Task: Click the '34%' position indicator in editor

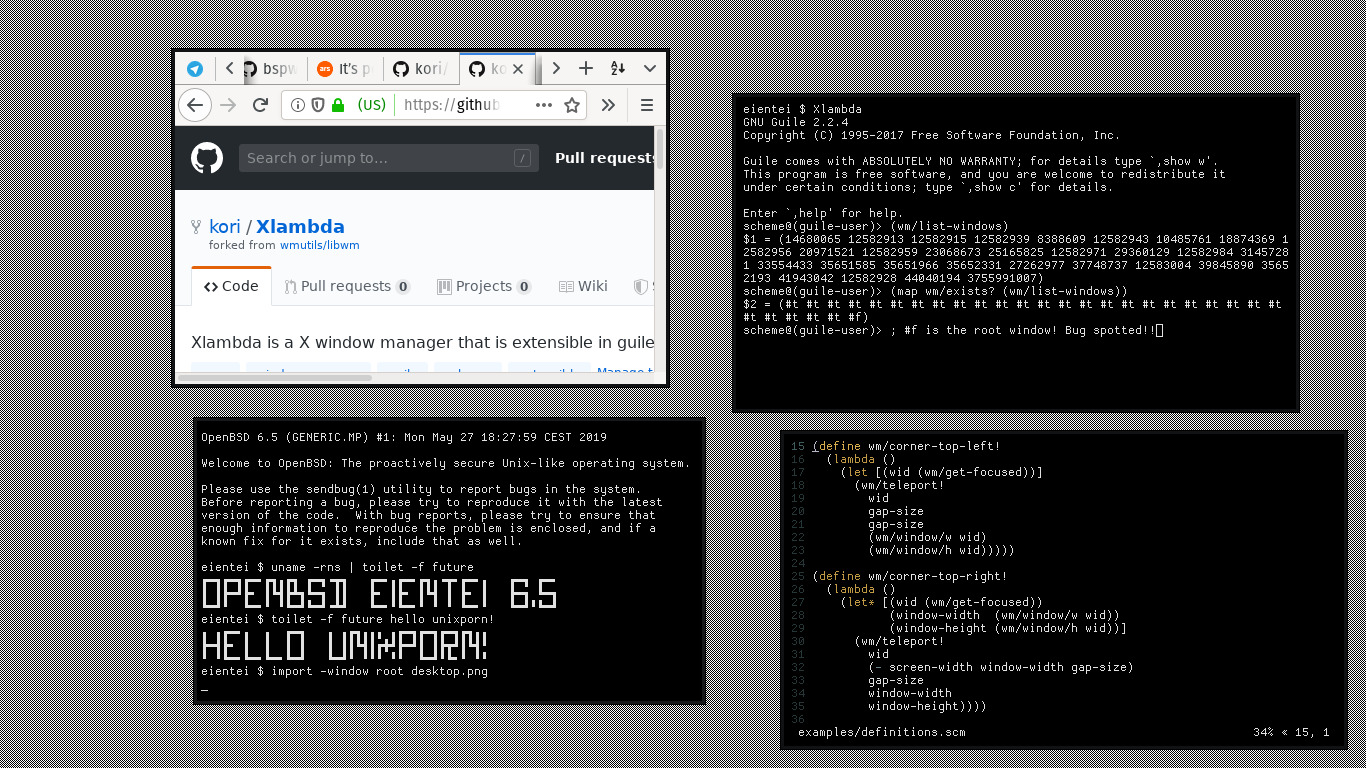Action: 1263,732
